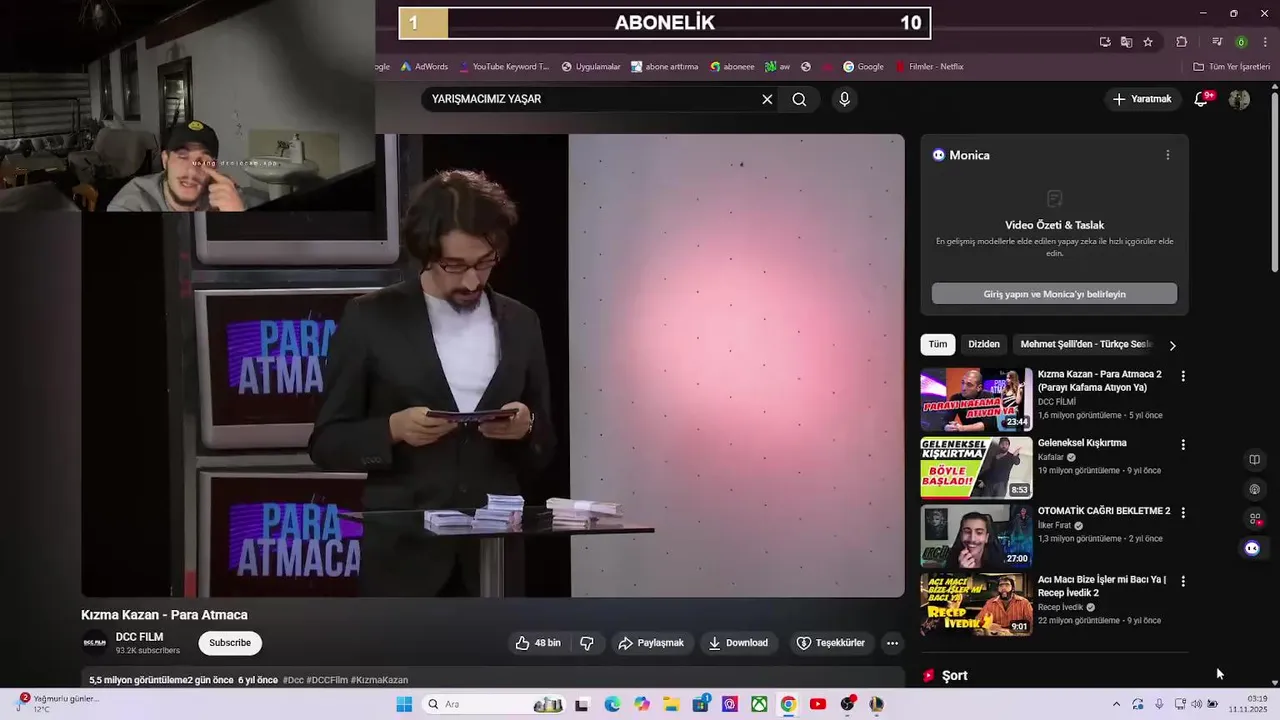Click the translate page icon
Image resolution: width=1280 pixels, height=720 pixels.
tap(1126, 42)
